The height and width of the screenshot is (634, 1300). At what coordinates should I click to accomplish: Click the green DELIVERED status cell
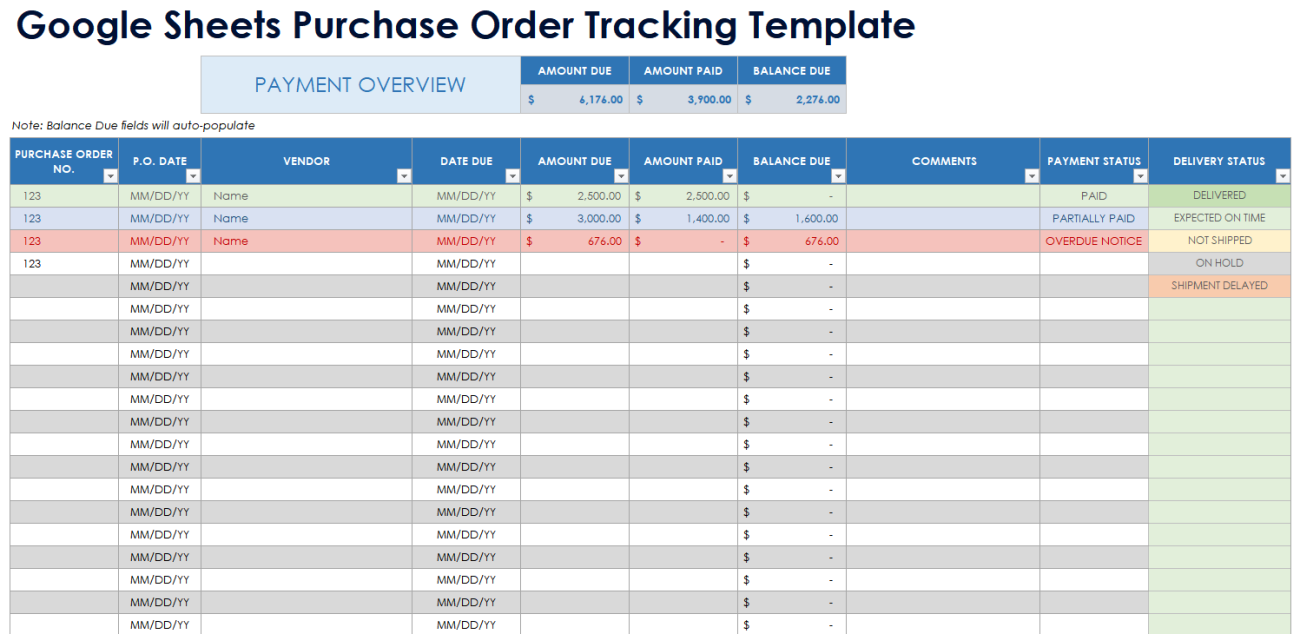(1219, 195)
